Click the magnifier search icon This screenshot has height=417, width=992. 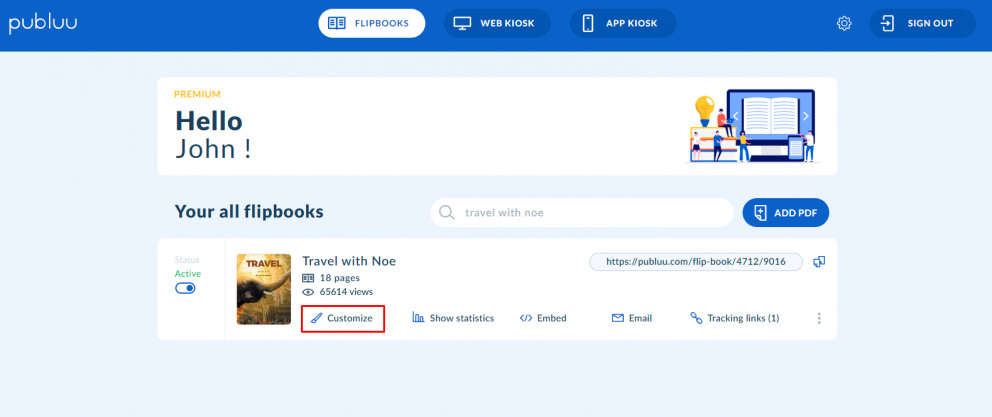tap(448, 213)
